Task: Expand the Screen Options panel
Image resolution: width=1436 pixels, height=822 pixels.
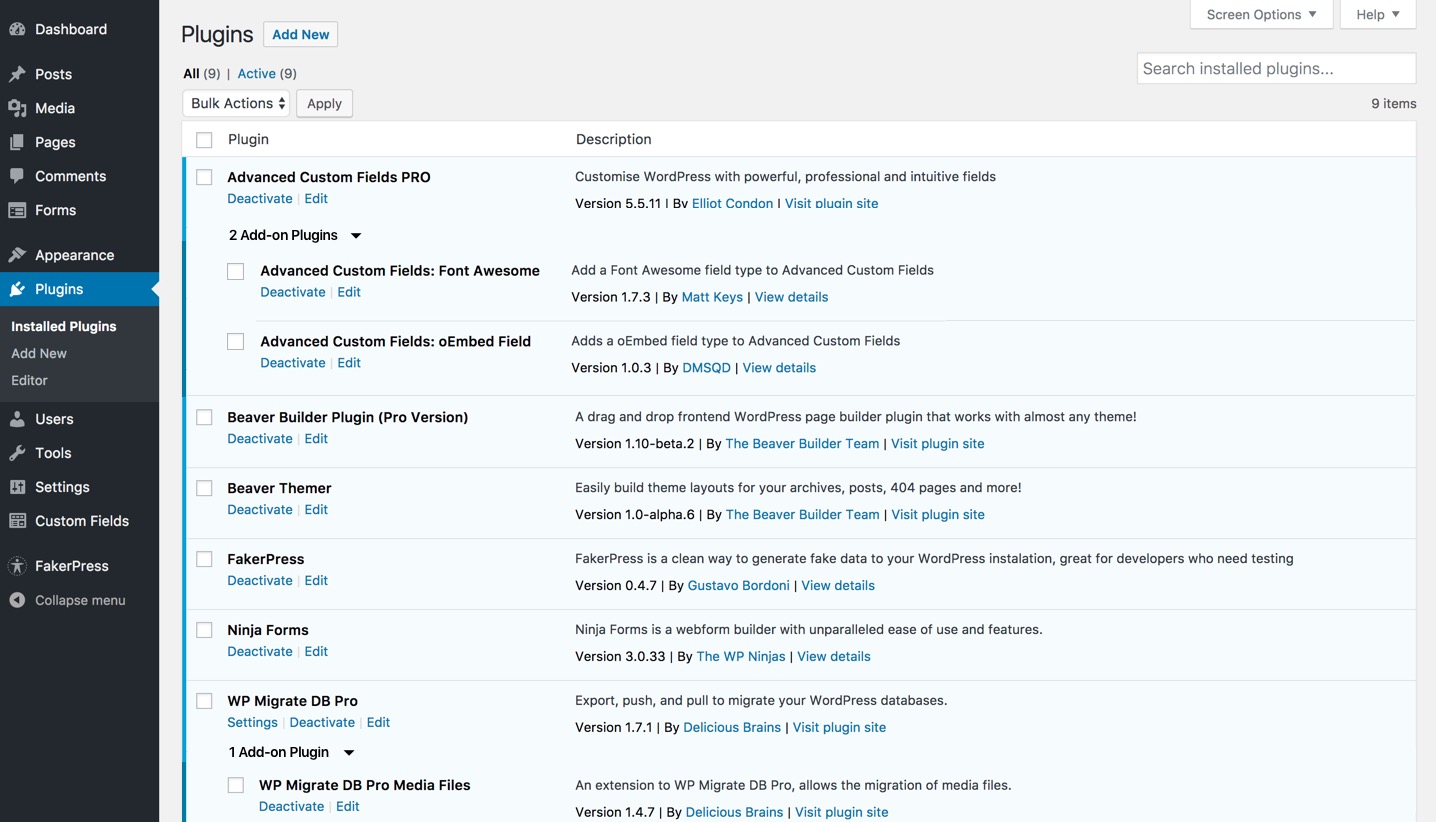Action: click(x=1261, y=14)
